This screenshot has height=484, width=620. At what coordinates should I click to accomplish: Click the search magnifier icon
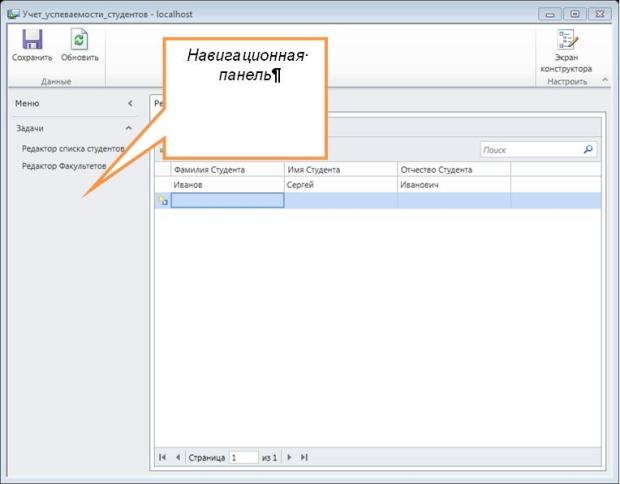(588, 150)
